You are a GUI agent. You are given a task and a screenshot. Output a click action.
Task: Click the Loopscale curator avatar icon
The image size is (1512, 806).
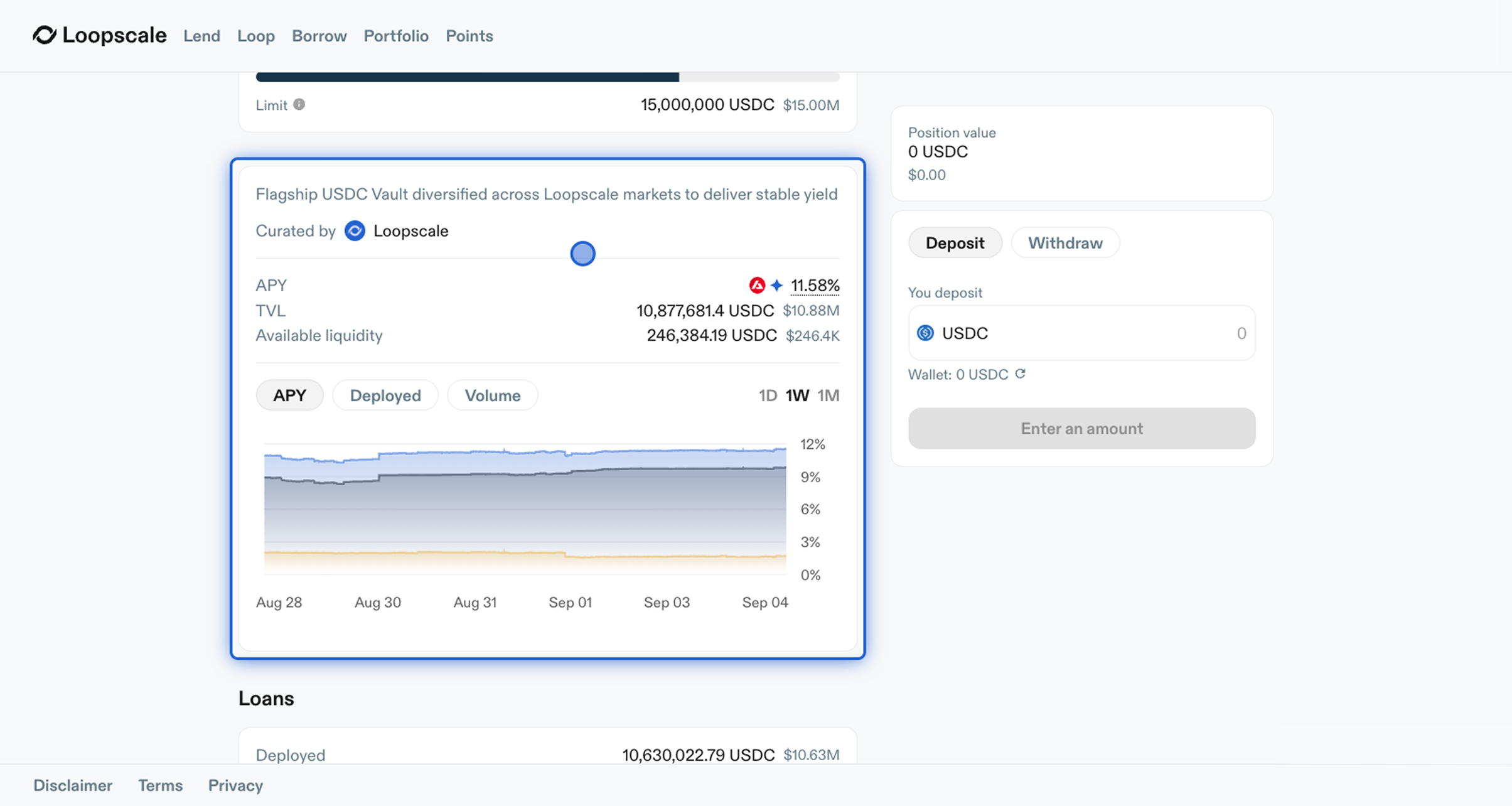point(355,231)
